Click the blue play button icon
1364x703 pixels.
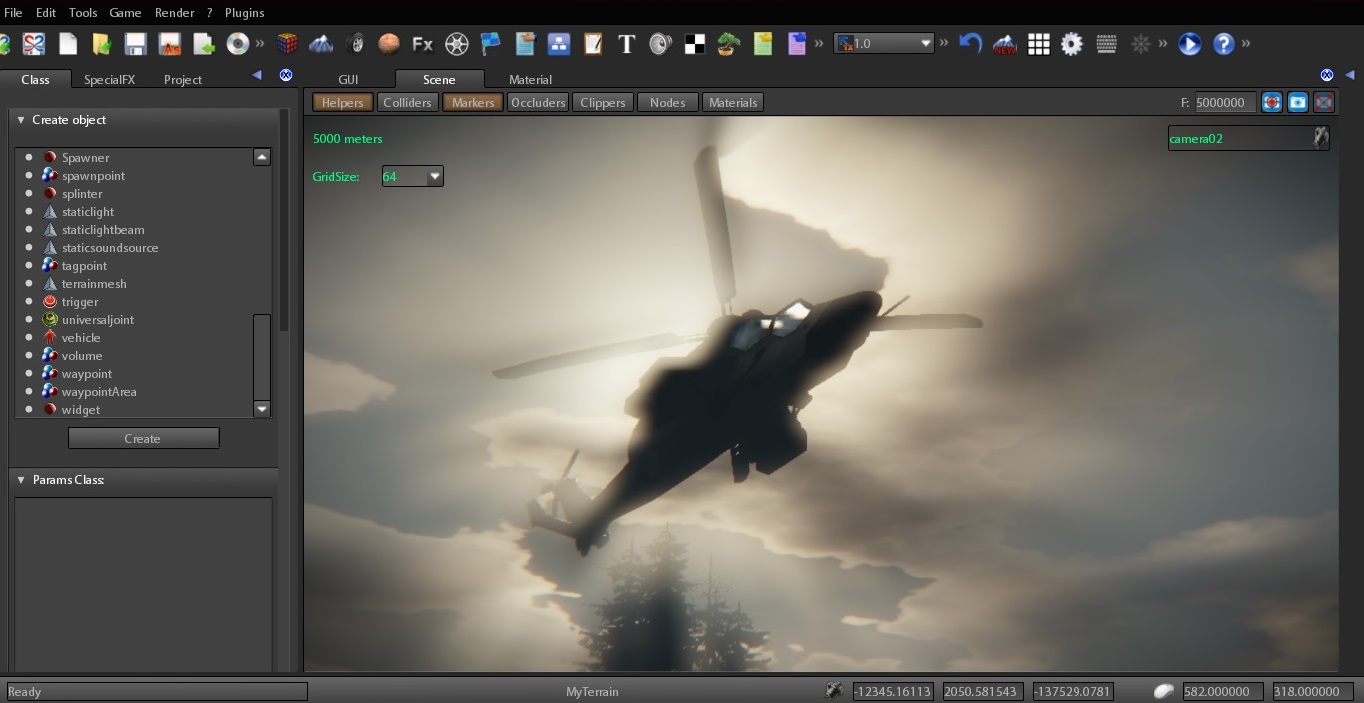click(x=1189, y=44)
